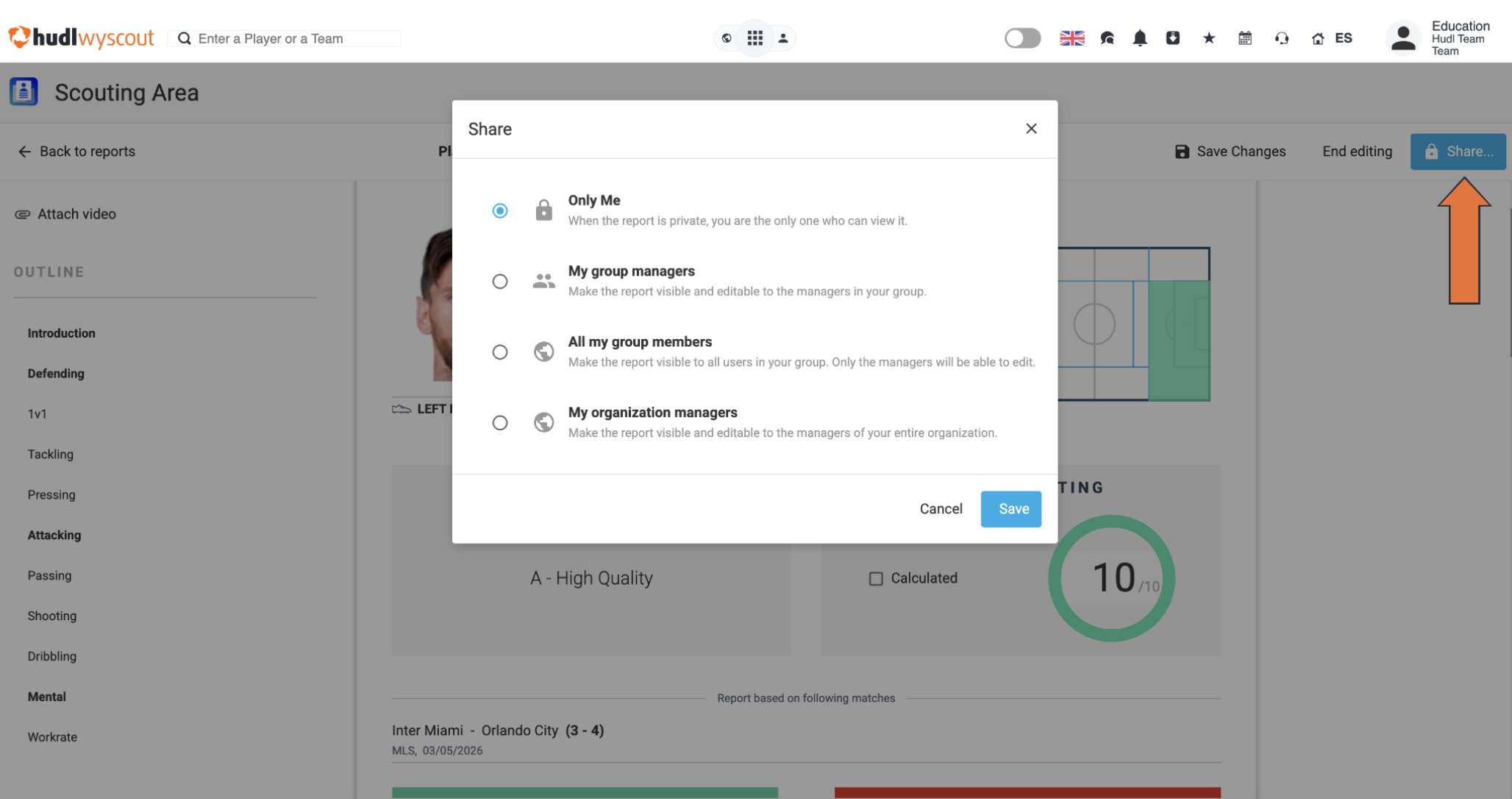Viewport: 1512px width, 799px height.
Task: Cancel the Share dialog
Action: (941, 509)
